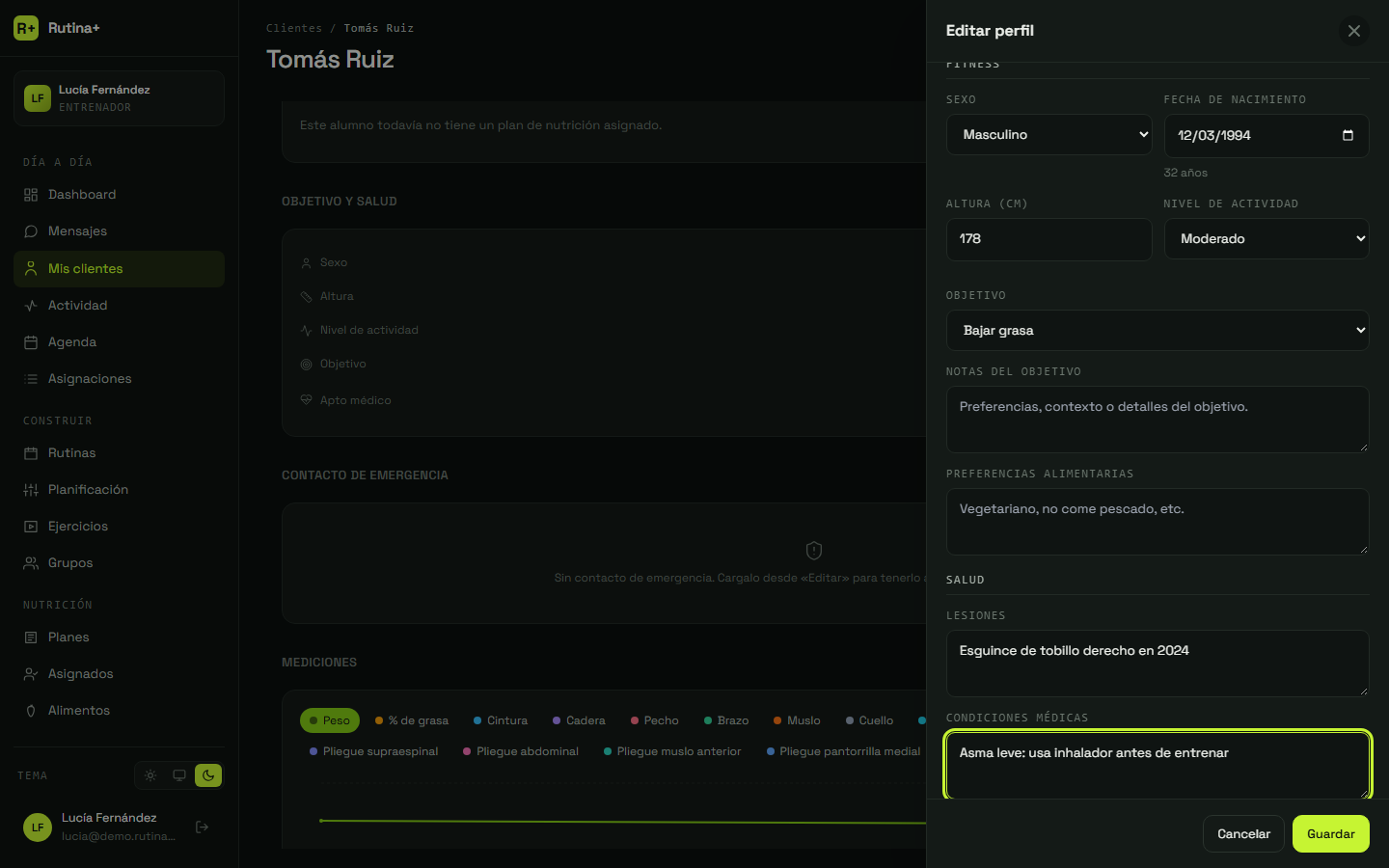Open Ejercicios play icon item

tap(119, 527)
